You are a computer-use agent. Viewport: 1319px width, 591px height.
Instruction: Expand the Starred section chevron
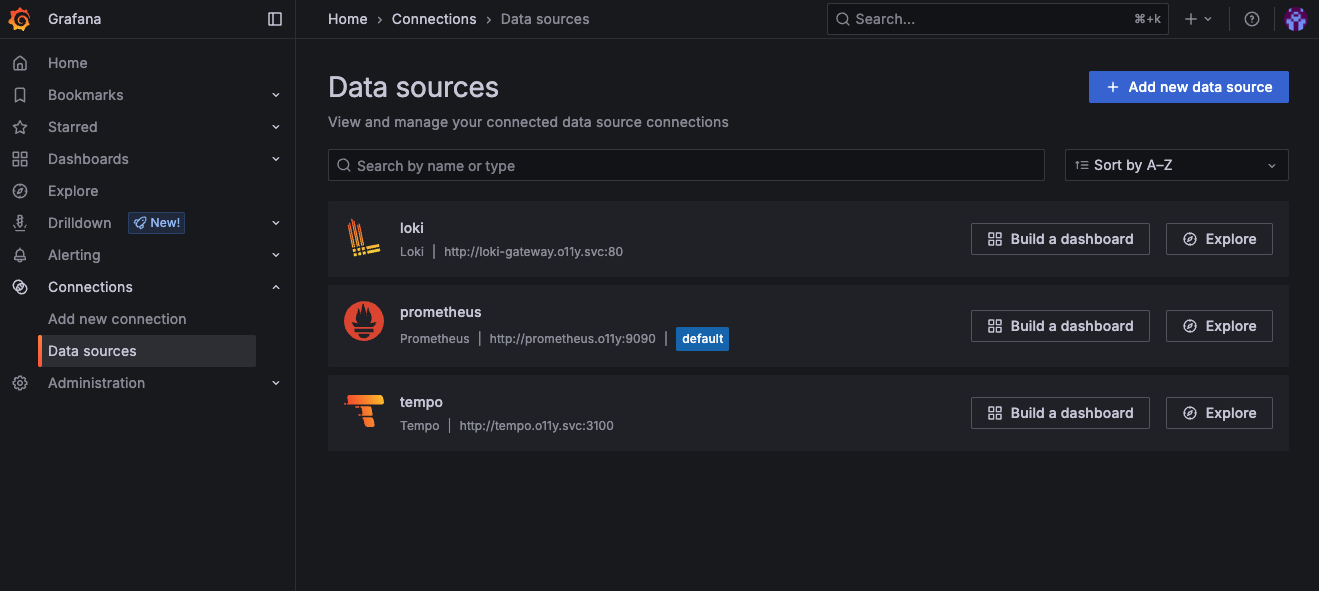point(276,127)
